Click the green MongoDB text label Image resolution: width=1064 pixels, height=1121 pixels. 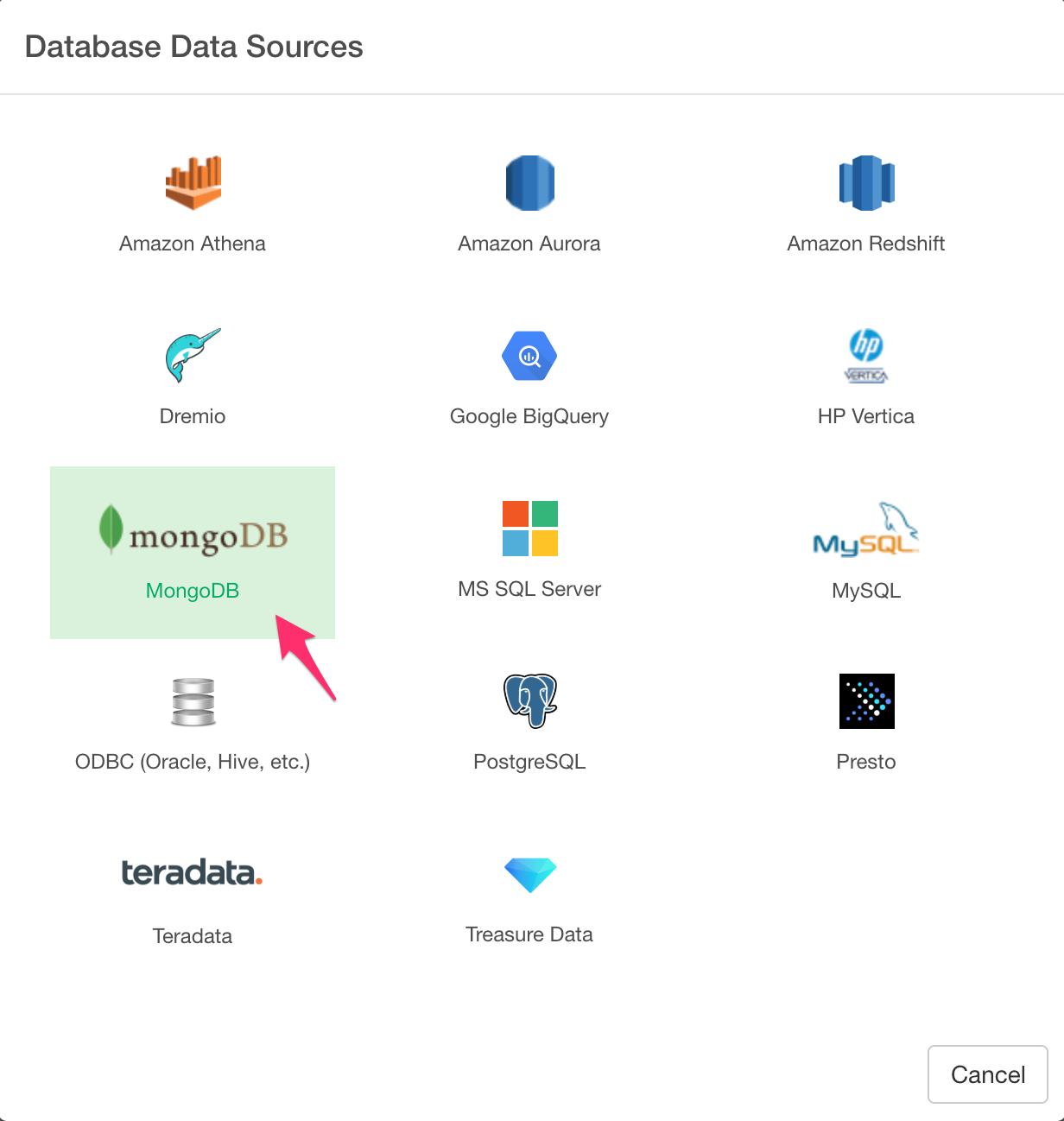point(193,591)
